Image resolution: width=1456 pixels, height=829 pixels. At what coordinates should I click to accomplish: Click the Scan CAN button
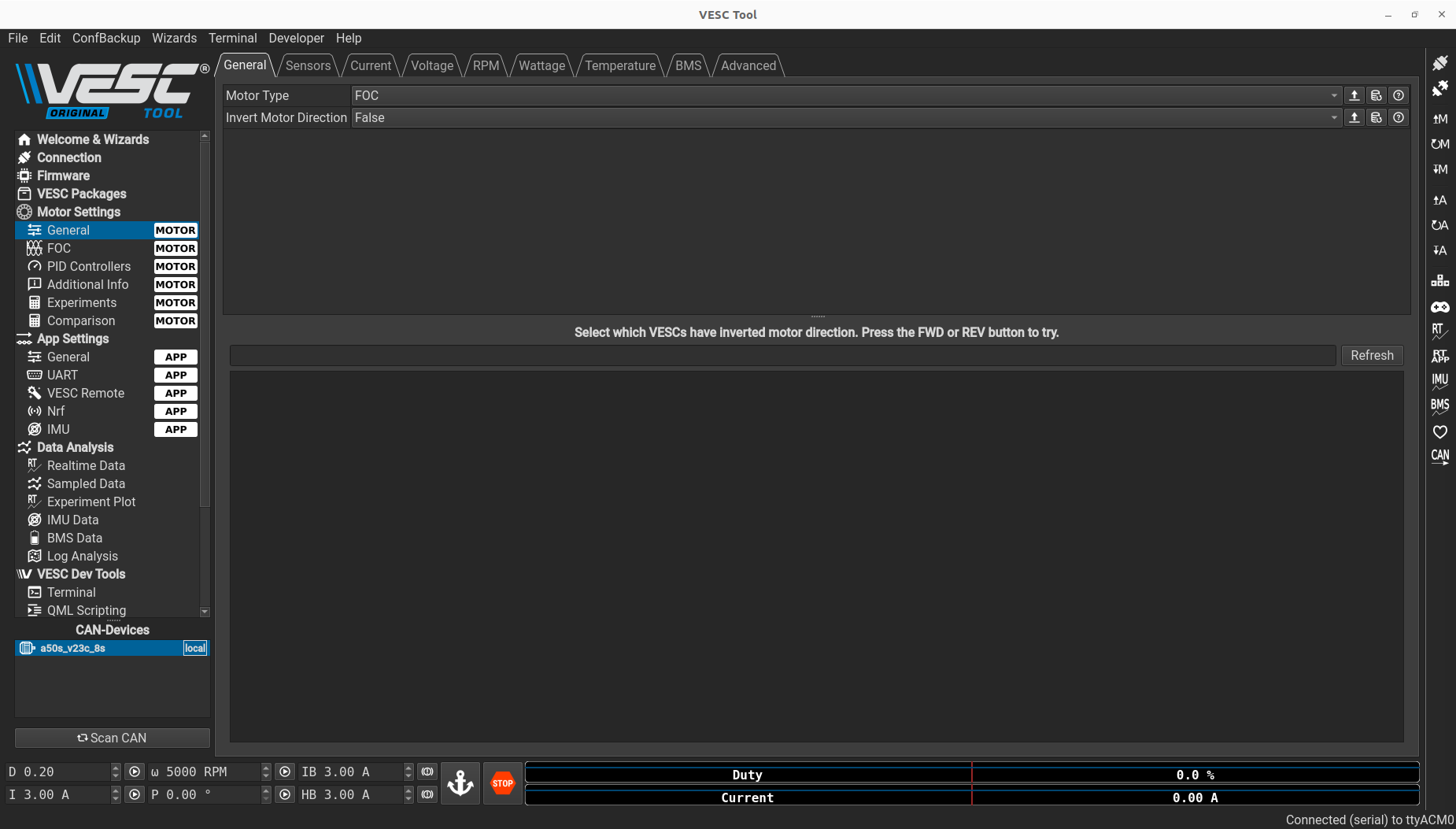[112, 738]
